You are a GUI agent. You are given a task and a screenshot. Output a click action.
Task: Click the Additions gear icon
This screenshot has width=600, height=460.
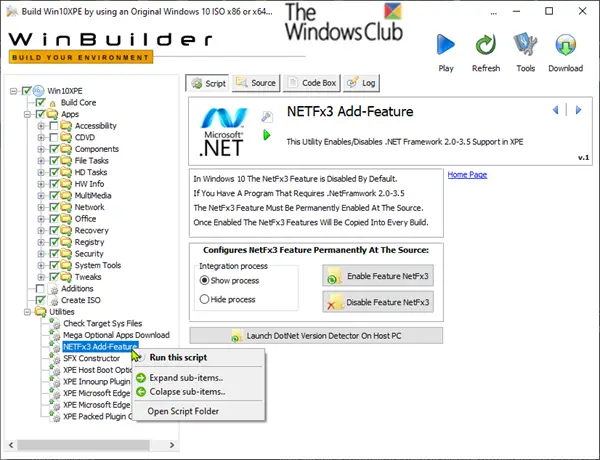[54, 289]
